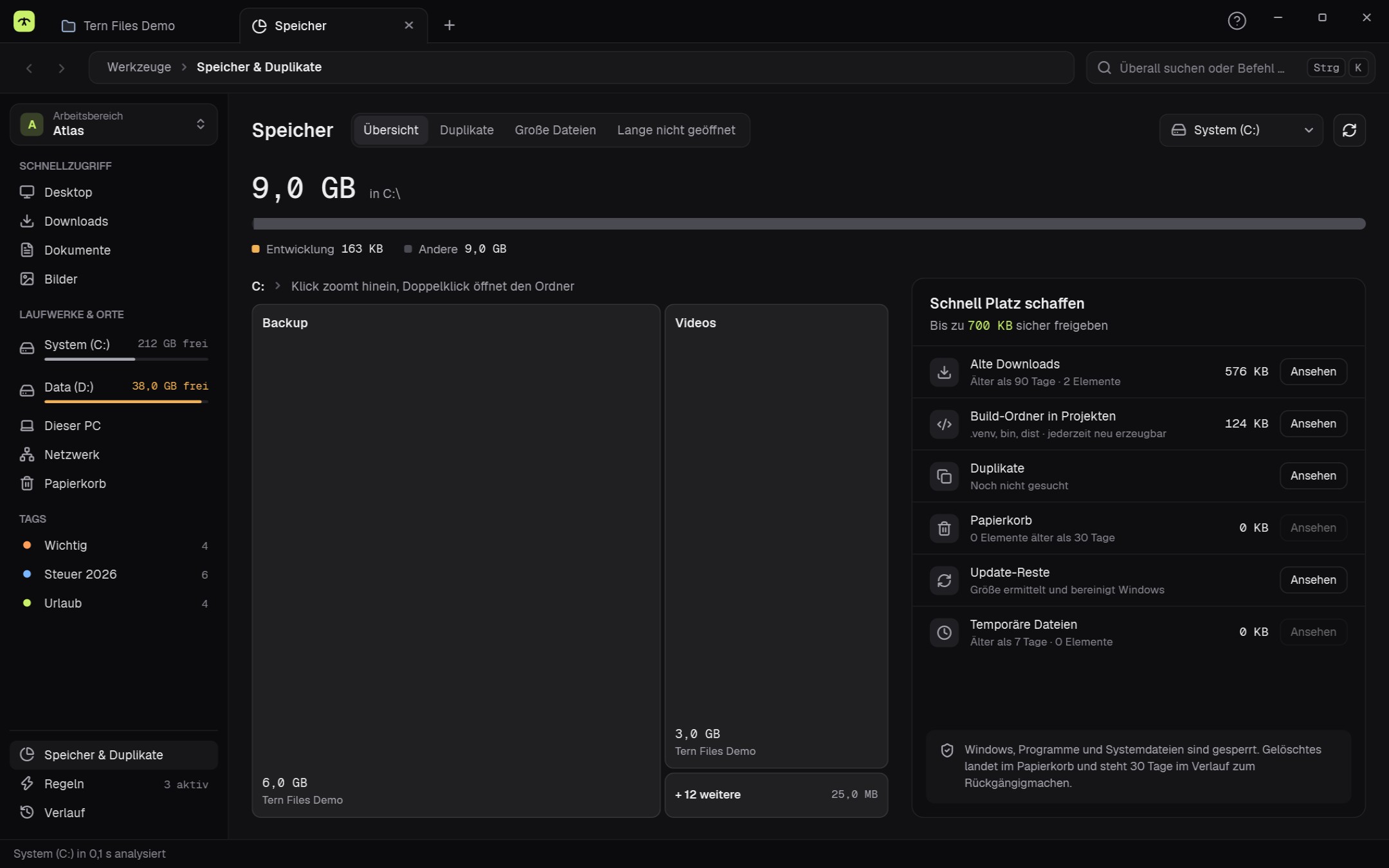Image resolution: width=1389 pixels, height=868 pixels.
Task: Click Ansehen for Update-Reste
Action: (x=1313, y=580)
